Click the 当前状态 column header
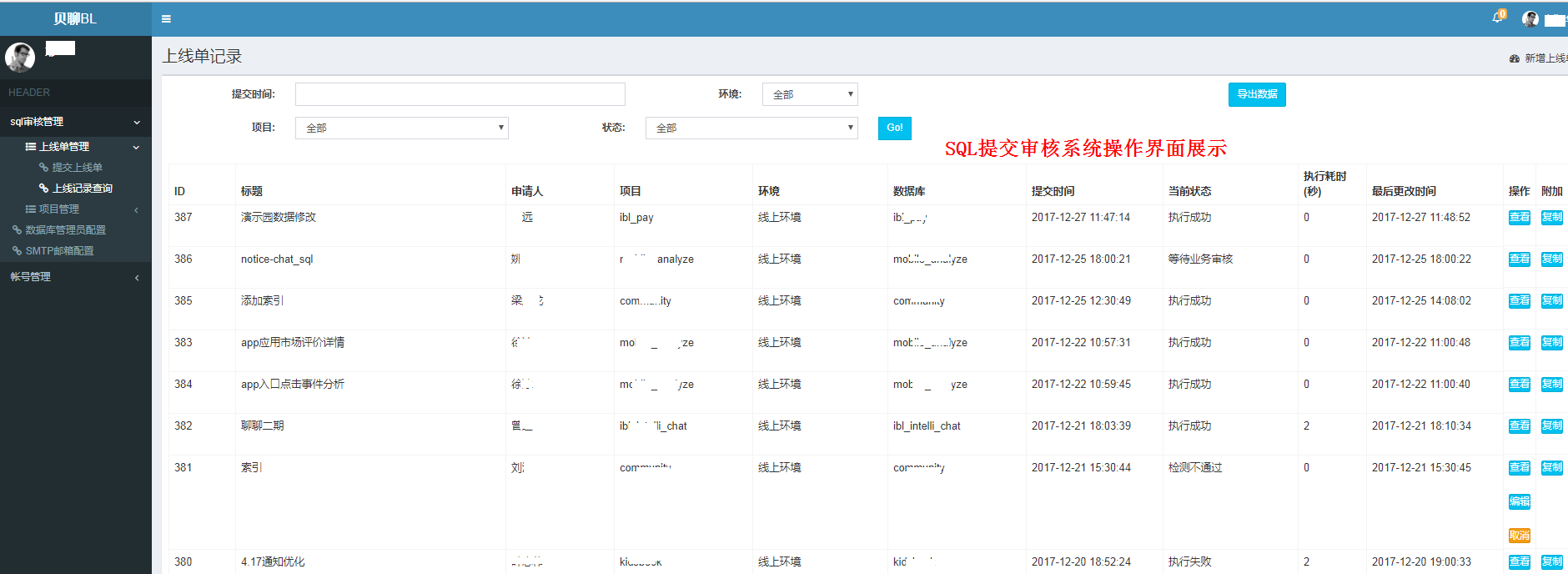Viewport: 1568px width, 574px height. pyautogui.click(x=1190, y=192)
